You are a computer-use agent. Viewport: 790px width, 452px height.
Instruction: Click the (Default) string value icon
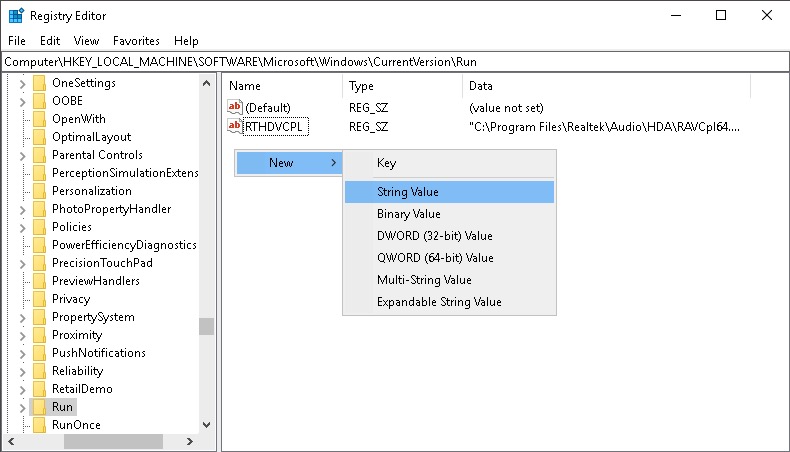(x=235, y=107)
